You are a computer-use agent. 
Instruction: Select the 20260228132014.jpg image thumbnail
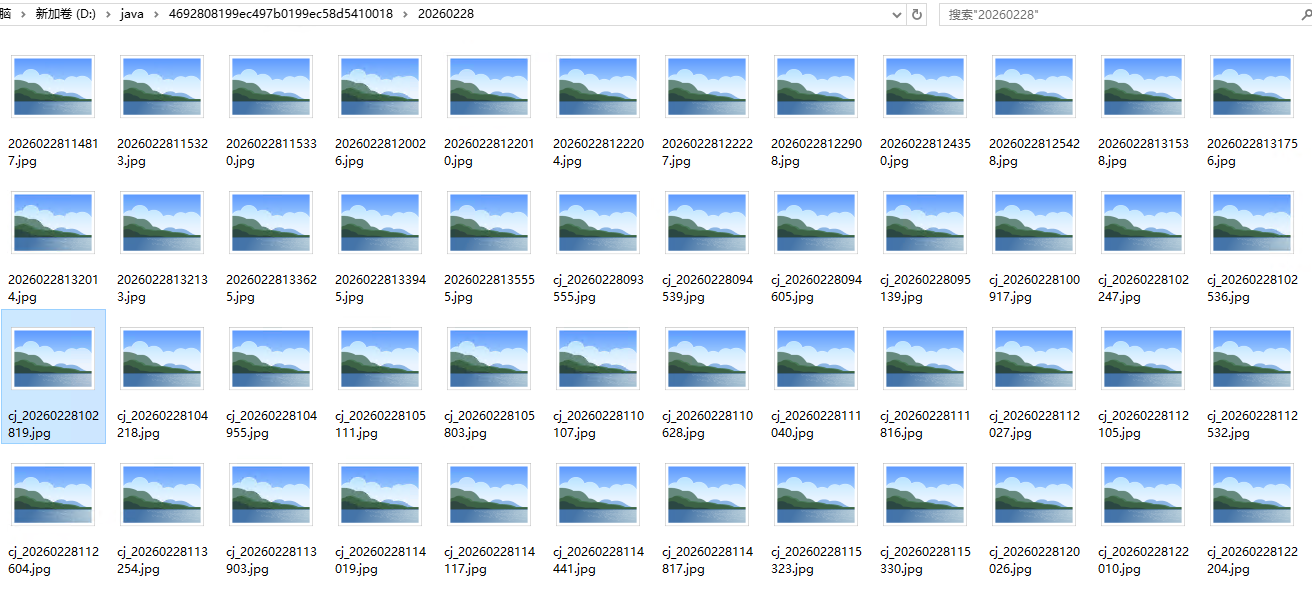click(53, 223)
